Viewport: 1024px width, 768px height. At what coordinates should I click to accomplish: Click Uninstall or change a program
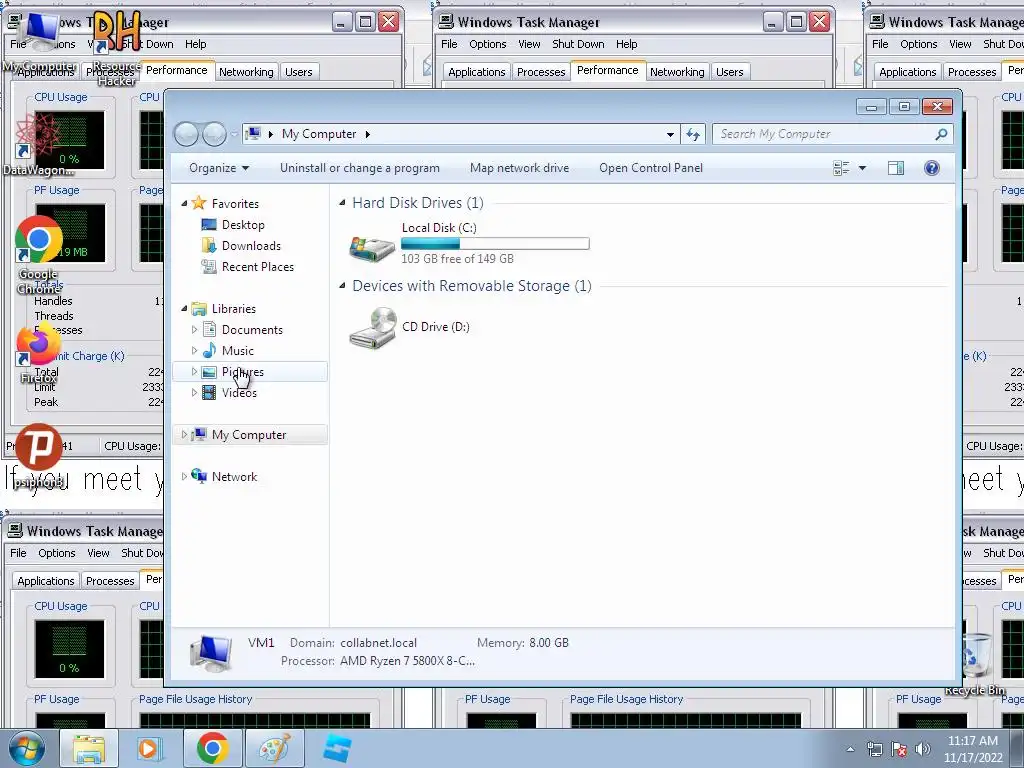coord(360,168)
